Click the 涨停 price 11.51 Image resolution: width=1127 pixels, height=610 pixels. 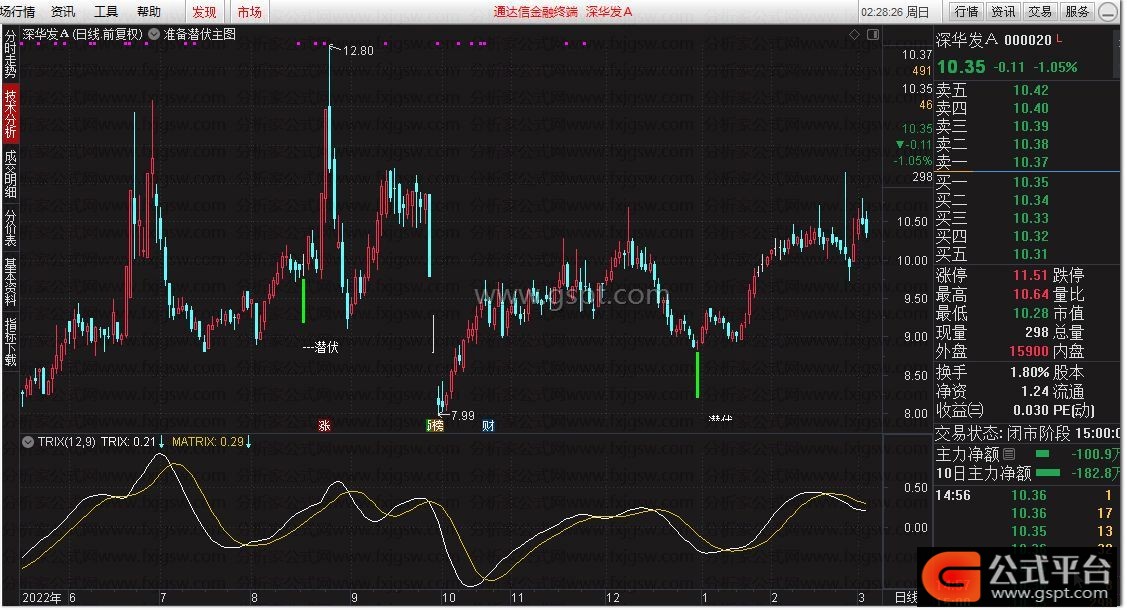pos(1031,276)
